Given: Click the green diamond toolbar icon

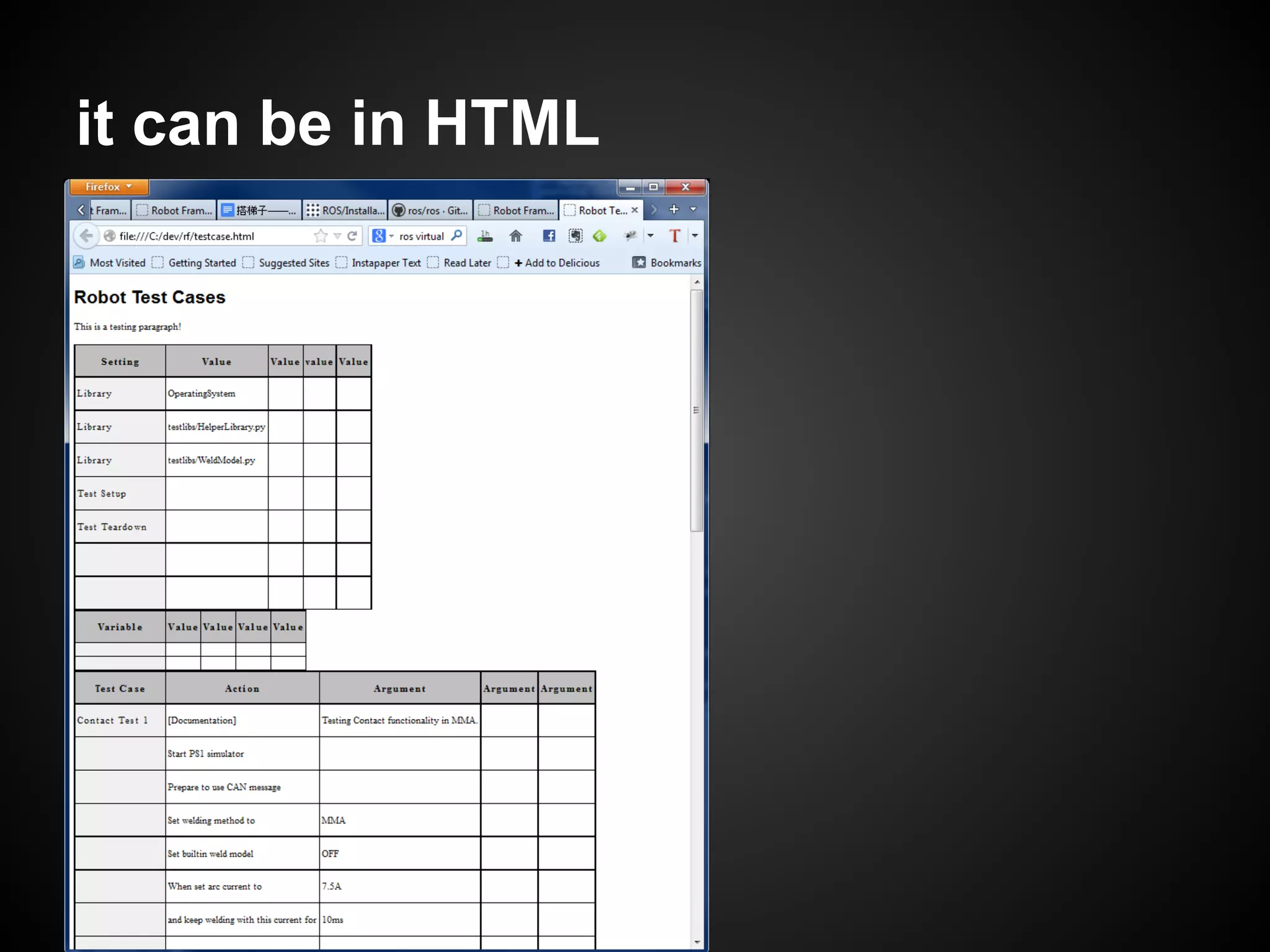Looking at the screenshot, I should (599, 236).
